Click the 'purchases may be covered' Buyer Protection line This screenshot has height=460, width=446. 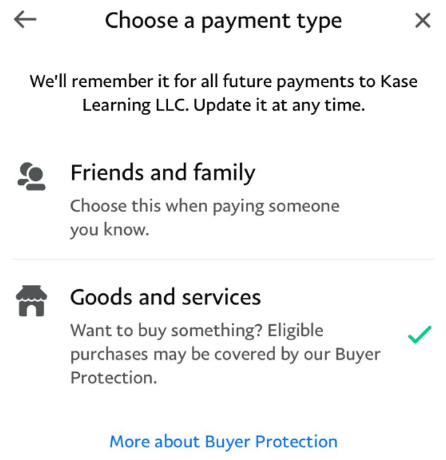(225, 355)
